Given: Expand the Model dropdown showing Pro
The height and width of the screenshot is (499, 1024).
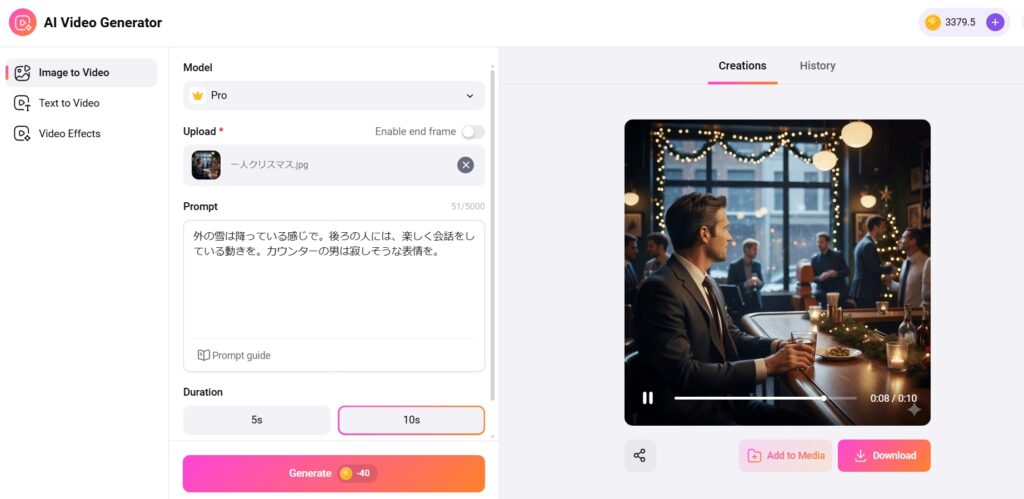Looking at the screenshot, I should (334, 96).
